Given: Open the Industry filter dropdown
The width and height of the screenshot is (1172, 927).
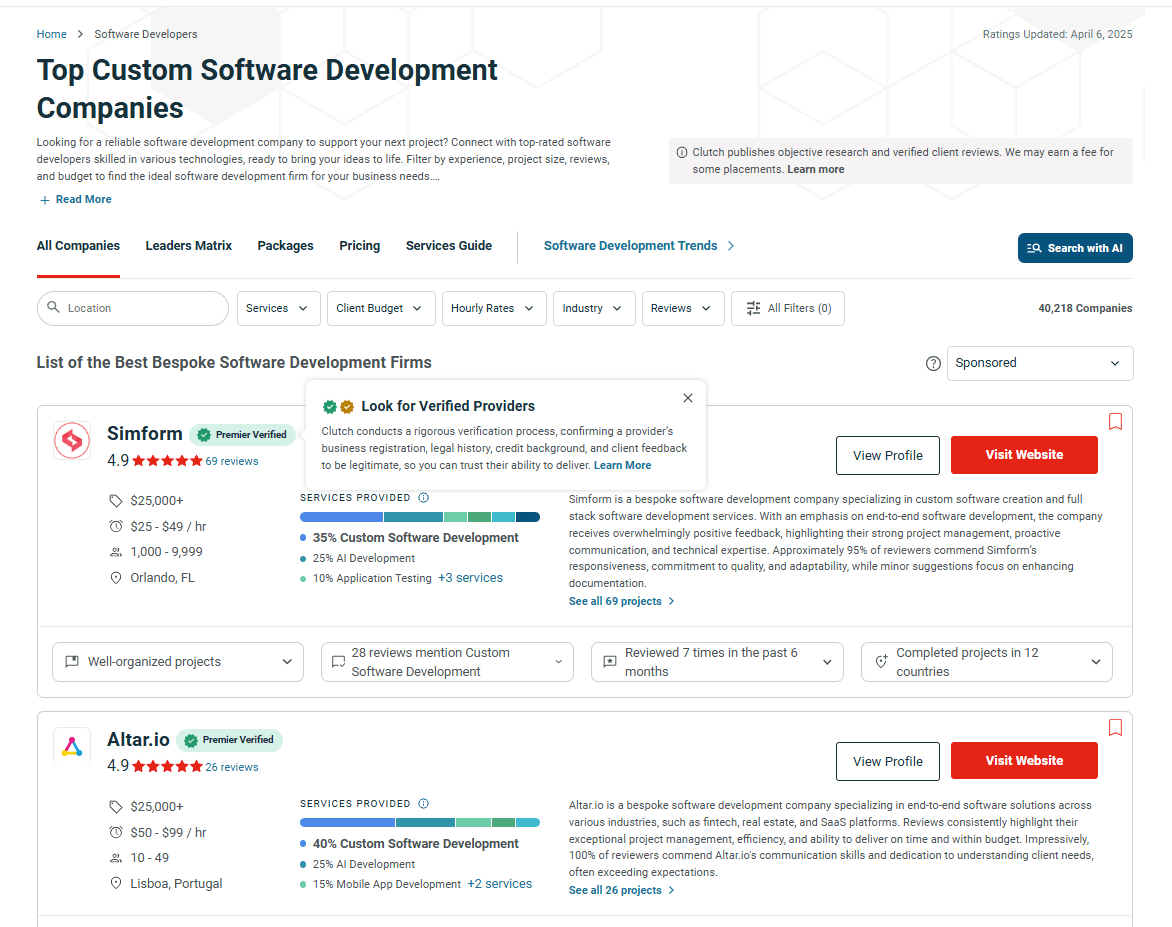Looking at the screenshot, I should (594, 309).
